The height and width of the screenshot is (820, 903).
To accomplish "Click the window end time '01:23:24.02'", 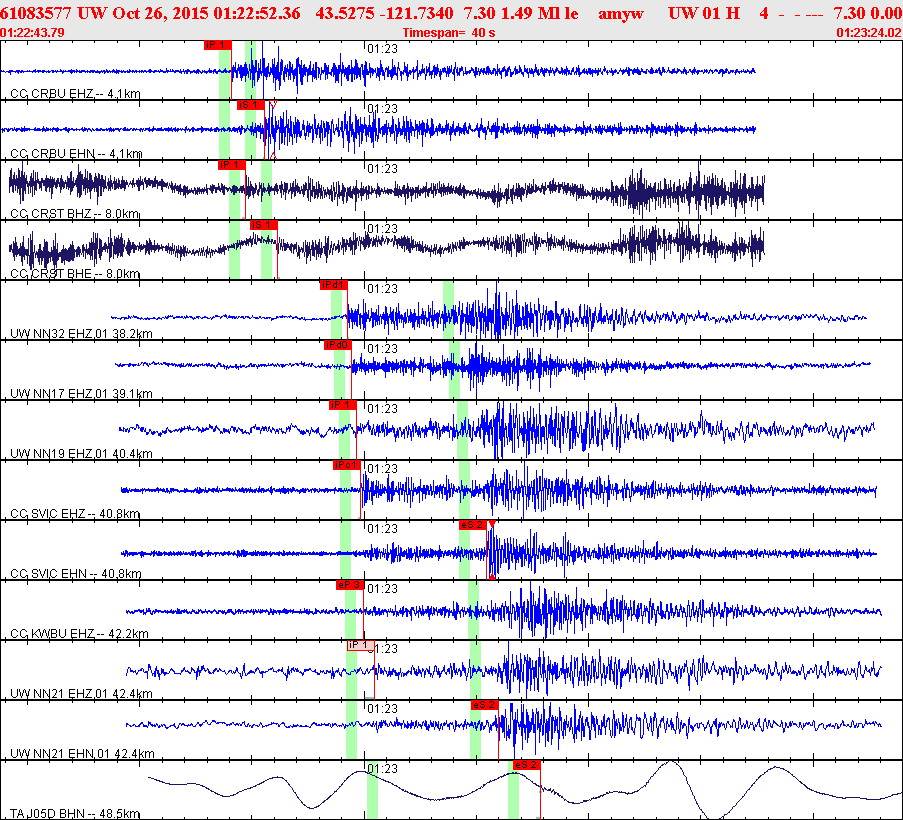I will pos(869,33).
